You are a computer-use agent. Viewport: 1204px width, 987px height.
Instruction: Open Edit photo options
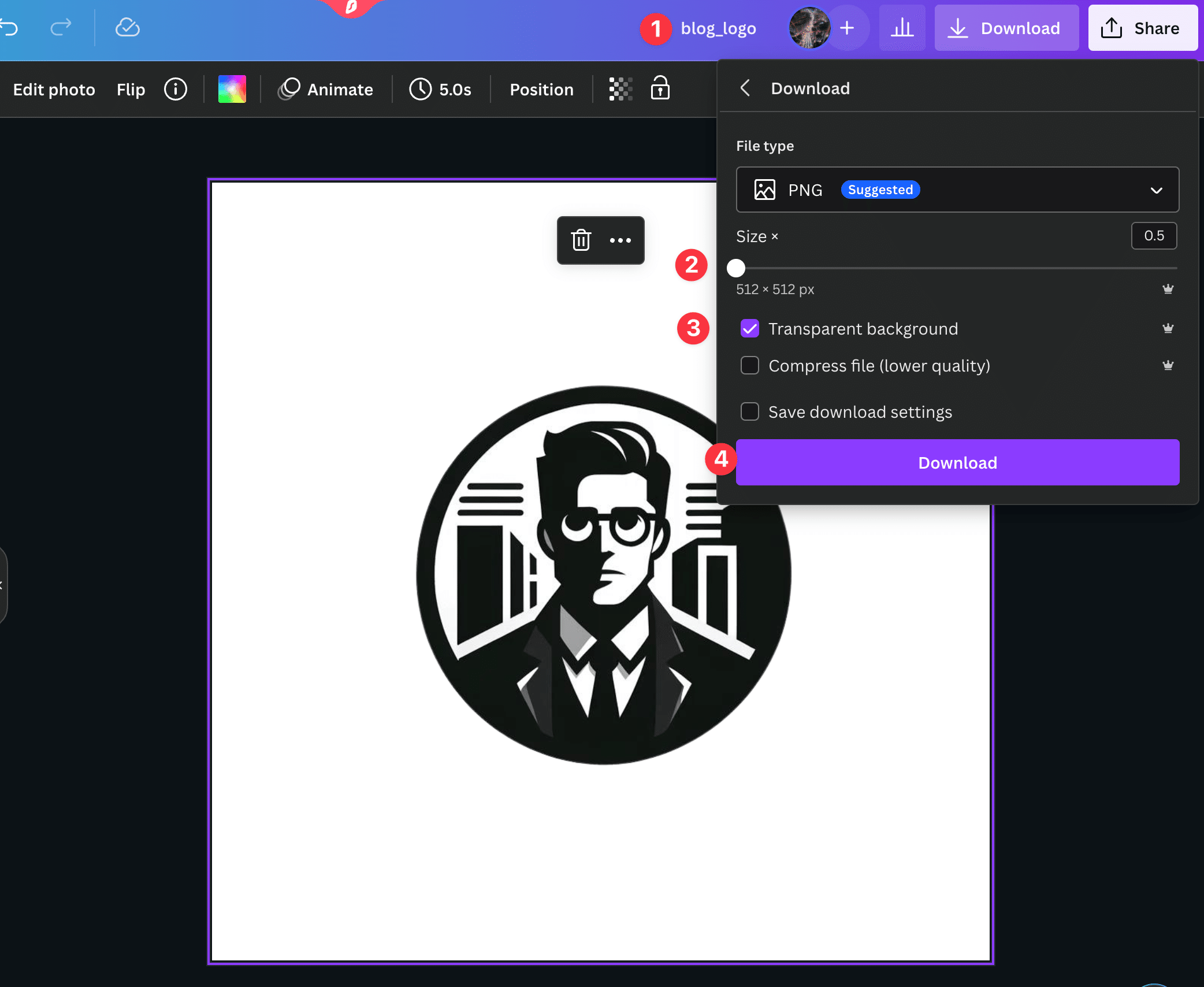(54, 90)
